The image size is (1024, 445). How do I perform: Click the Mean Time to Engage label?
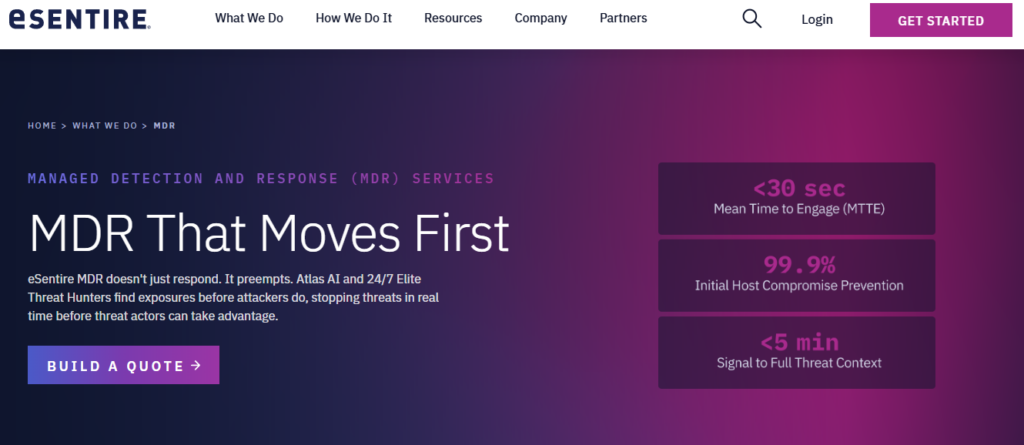coord(799,209)
